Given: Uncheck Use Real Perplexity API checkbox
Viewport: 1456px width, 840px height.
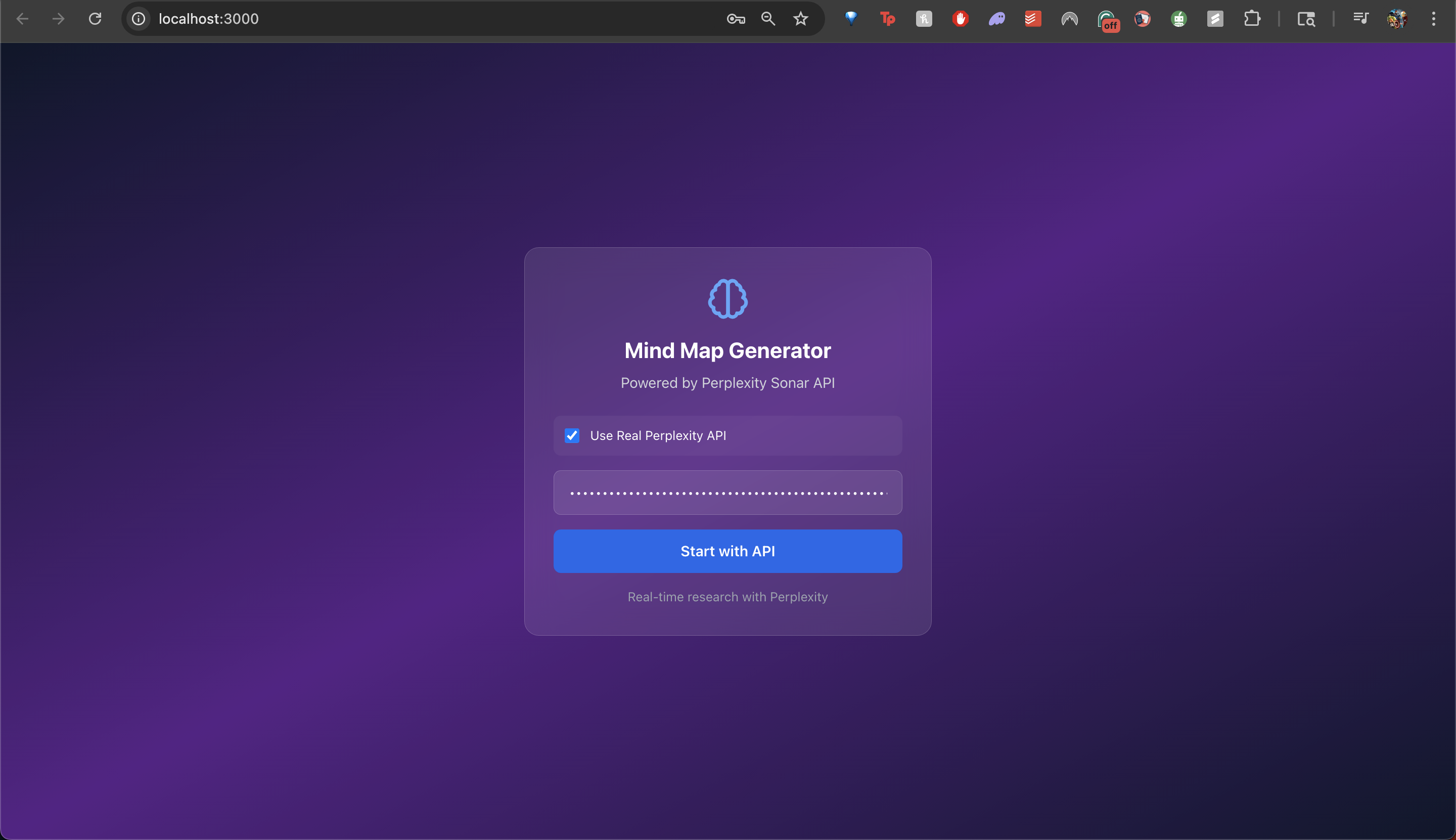Looking at the screenshot, I should [572, 435].
